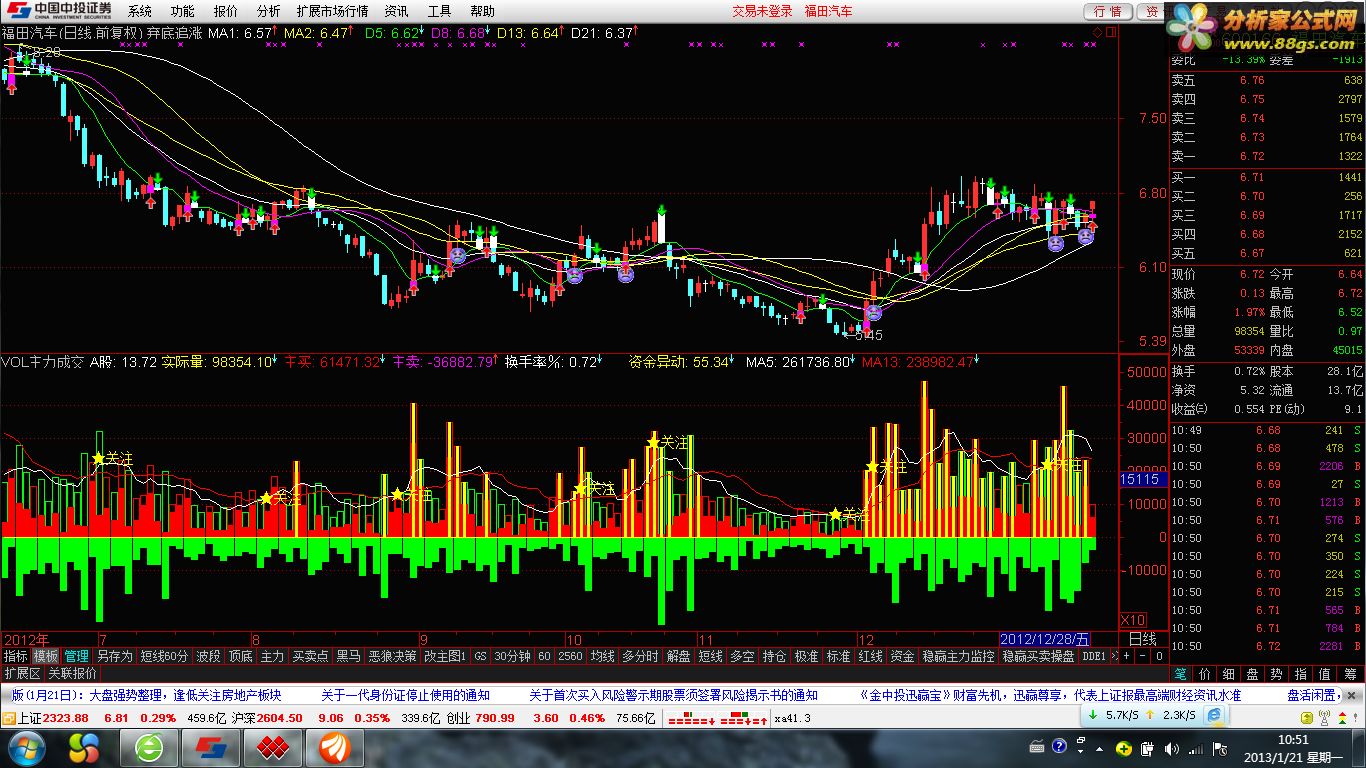
Task: Select the 盘 tab in quote panel
Action: click(1252, 674)
